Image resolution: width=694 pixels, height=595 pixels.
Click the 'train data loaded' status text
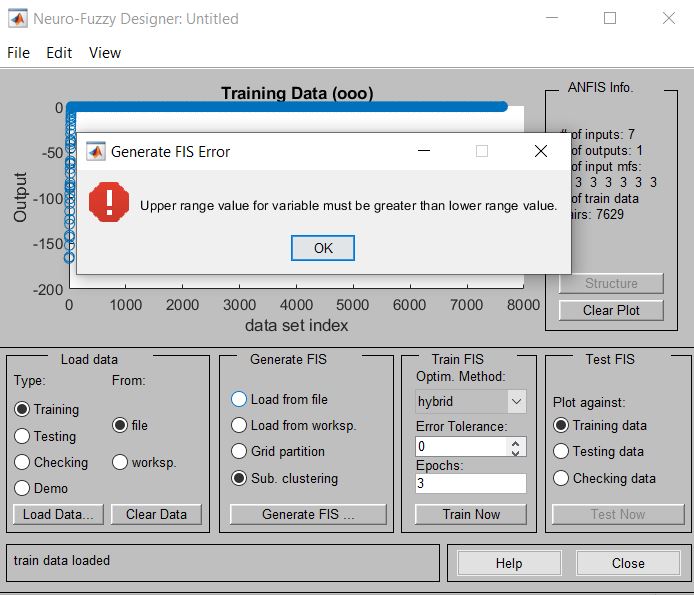(x=62, y=560)
